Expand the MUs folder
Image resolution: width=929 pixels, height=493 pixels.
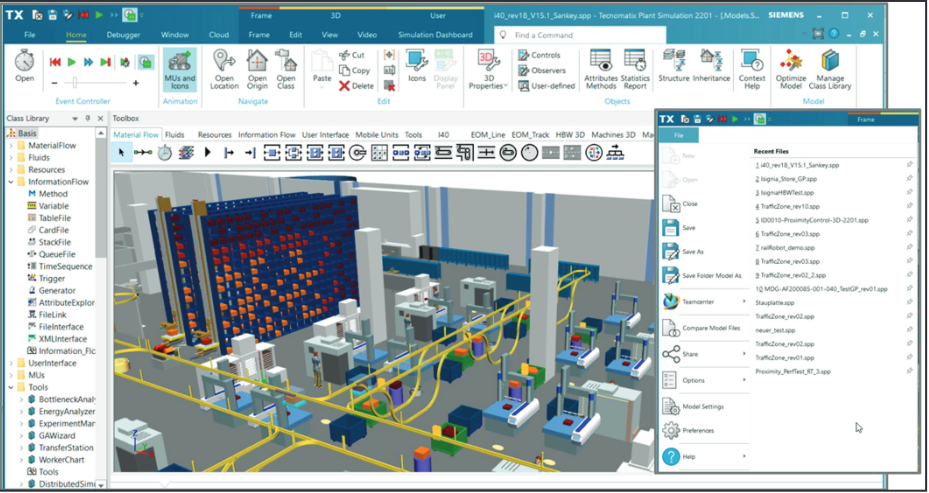[11, 375]
